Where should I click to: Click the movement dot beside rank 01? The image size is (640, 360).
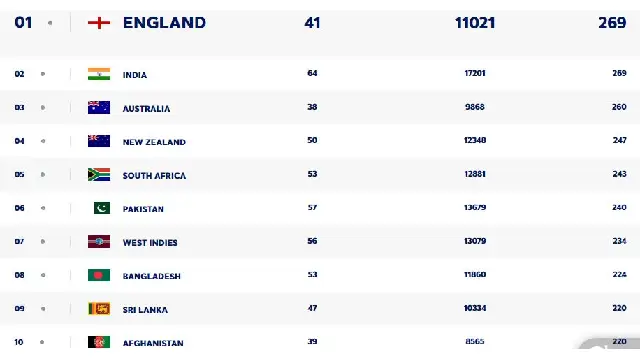(x=50, y=23)
